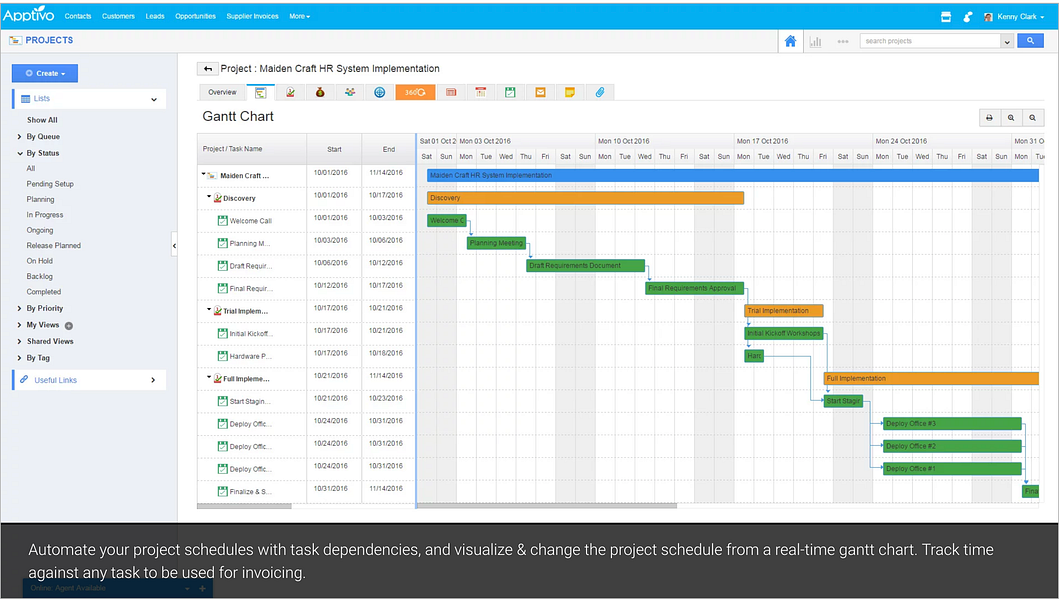The width and height of the screenshot is (1059, 600).
Task: Open the team members tab icon
Action: click(350, 93)
